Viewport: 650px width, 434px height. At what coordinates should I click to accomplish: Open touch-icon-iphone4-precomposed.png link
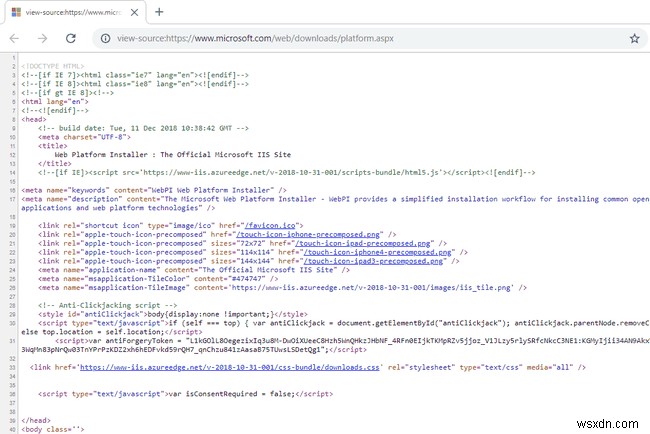[x=377, y=252]
